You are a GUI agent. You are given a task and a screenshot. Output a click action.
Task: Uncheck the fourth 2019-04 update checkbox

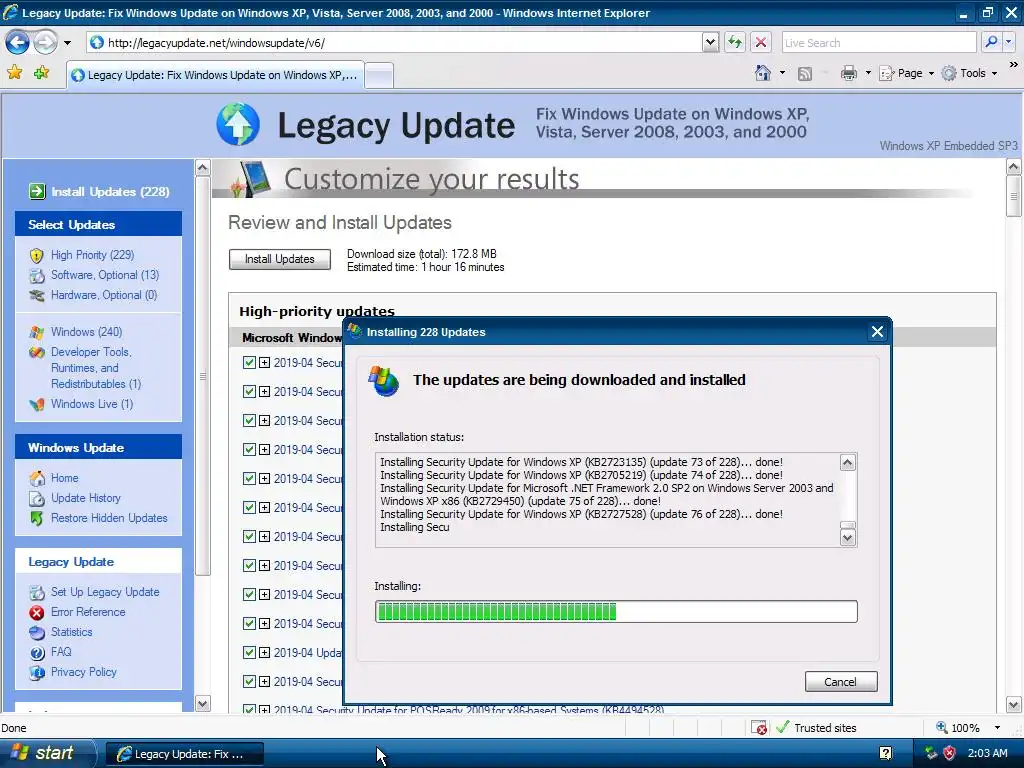[x=249, y=449]
